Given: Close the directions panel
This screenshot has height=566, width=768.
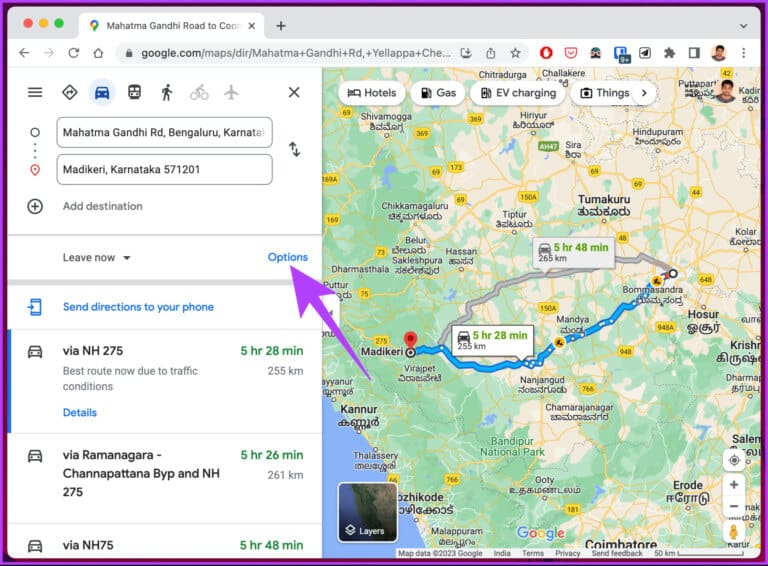Looking at the screenshot, I should [294, 92].
